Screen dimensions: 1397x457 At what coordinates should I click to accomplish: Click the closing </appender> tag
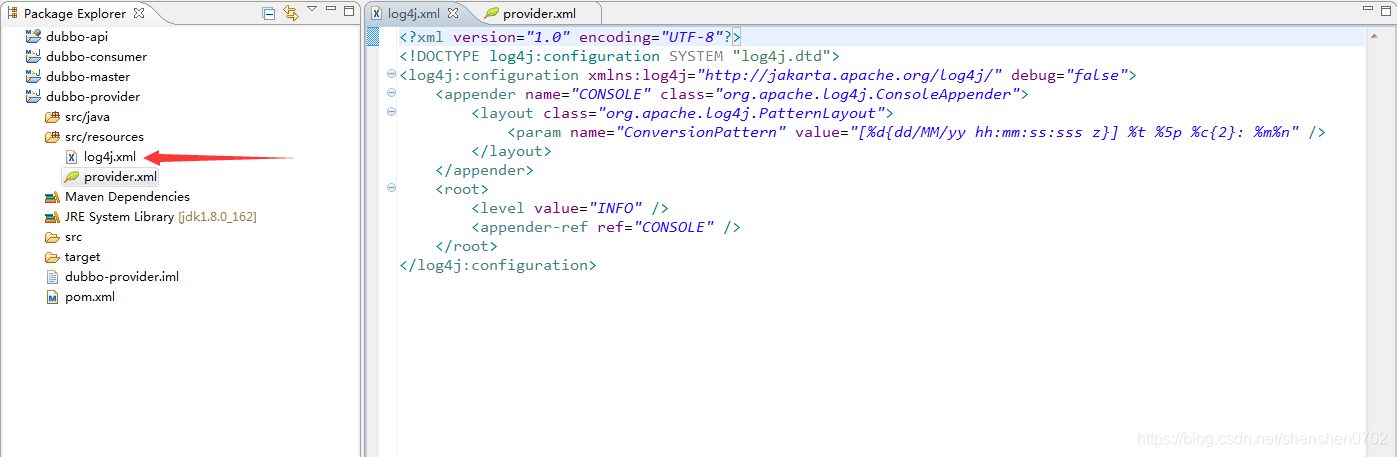[x=484, y=170]
